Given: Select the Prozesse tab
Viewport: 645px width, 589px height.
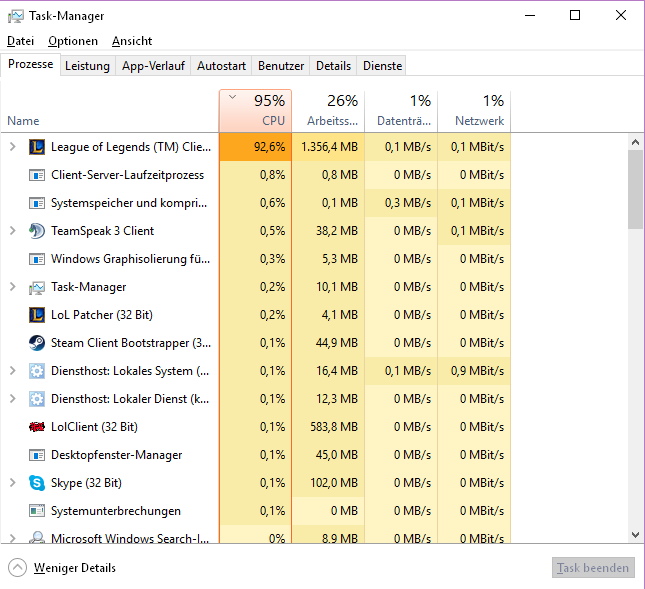Looking at the screenshot, I should click(30, 65).
